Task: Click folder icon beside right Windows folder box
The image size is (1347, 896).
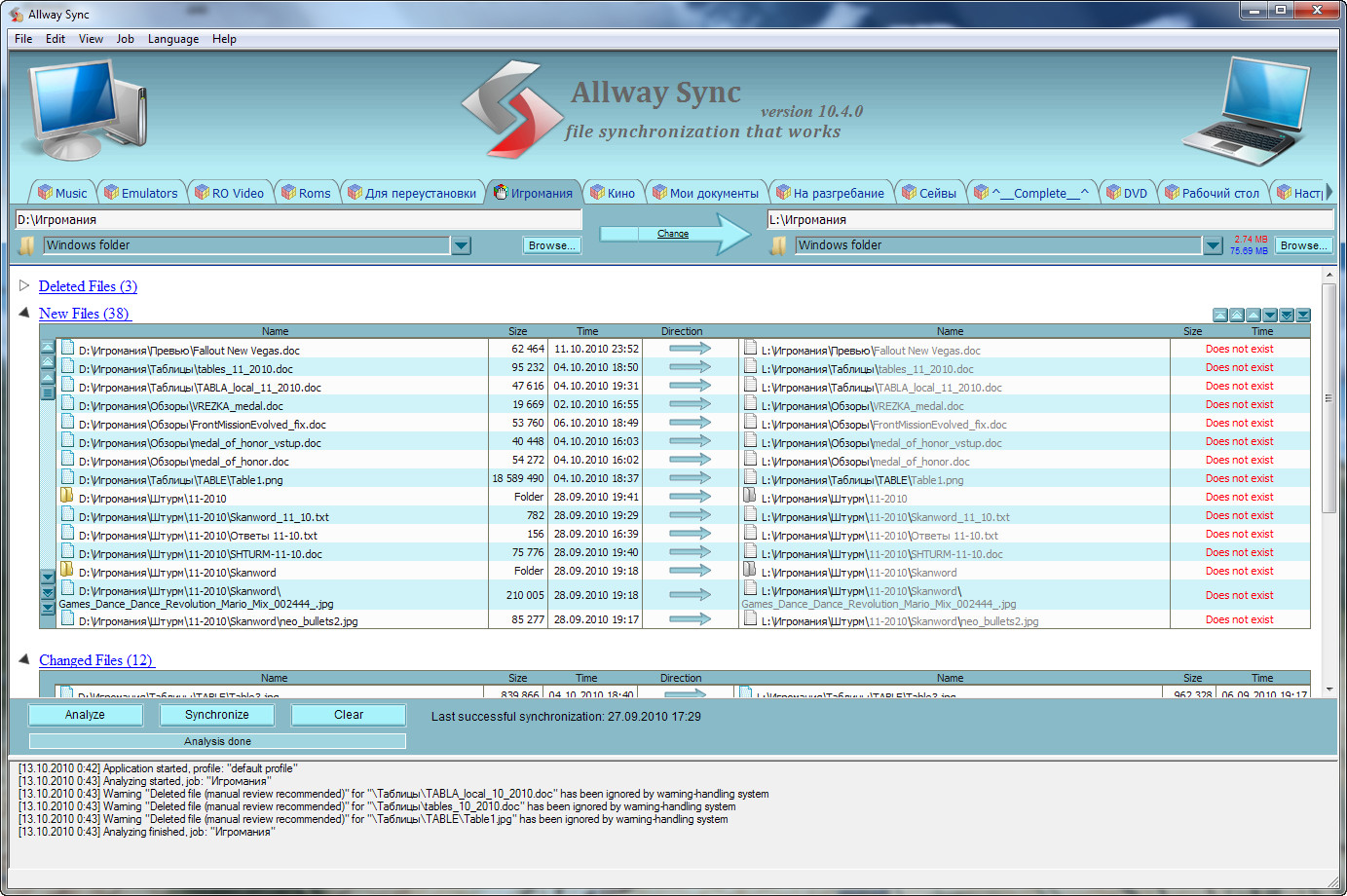Action: [x=779, y=245]
